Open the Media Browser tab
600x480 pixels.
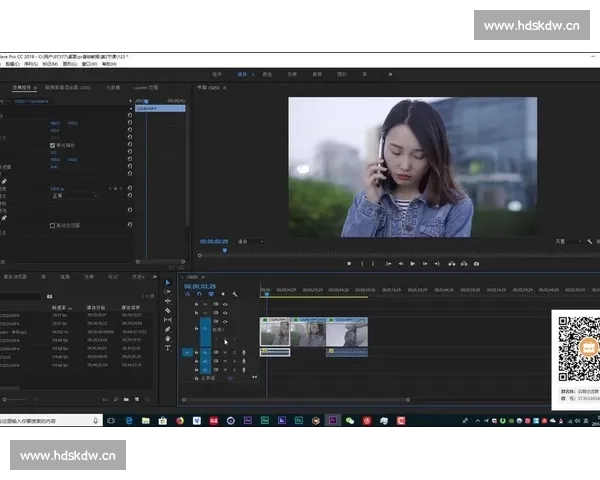(15, 276)
